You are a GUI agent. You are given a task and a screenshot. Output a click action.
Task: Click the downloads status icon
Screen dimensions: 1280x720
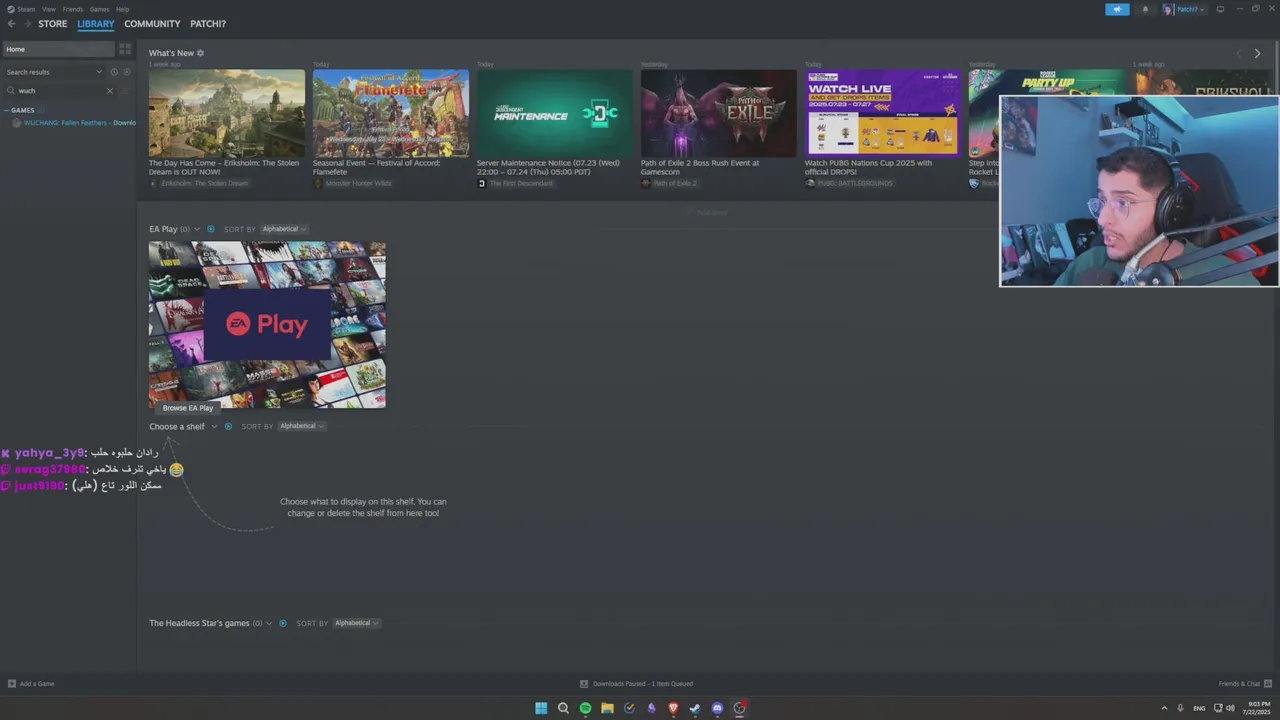pos(584,684)
